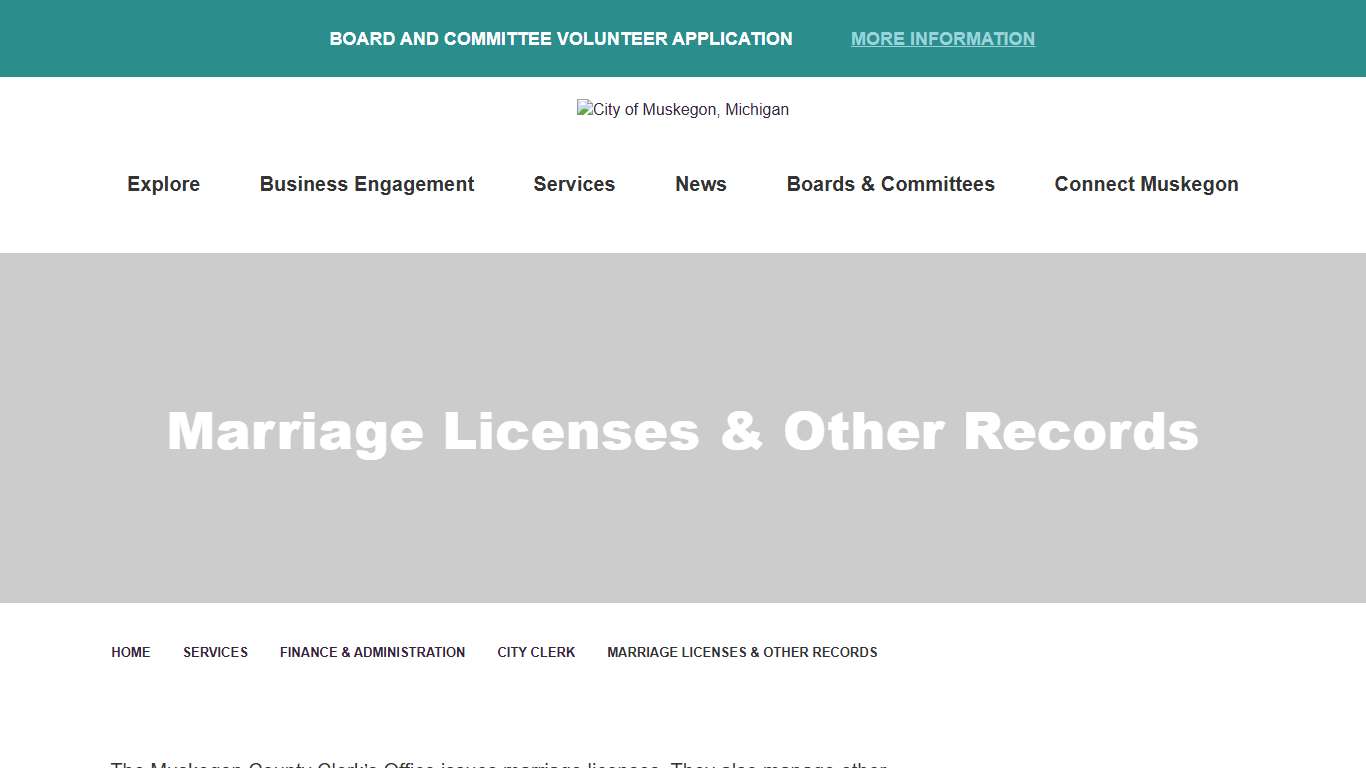Open FINANCE & ADMINISTRATION from breadcrumb trail
This screenshot has height=768, width=1366.
coord(372,652)
